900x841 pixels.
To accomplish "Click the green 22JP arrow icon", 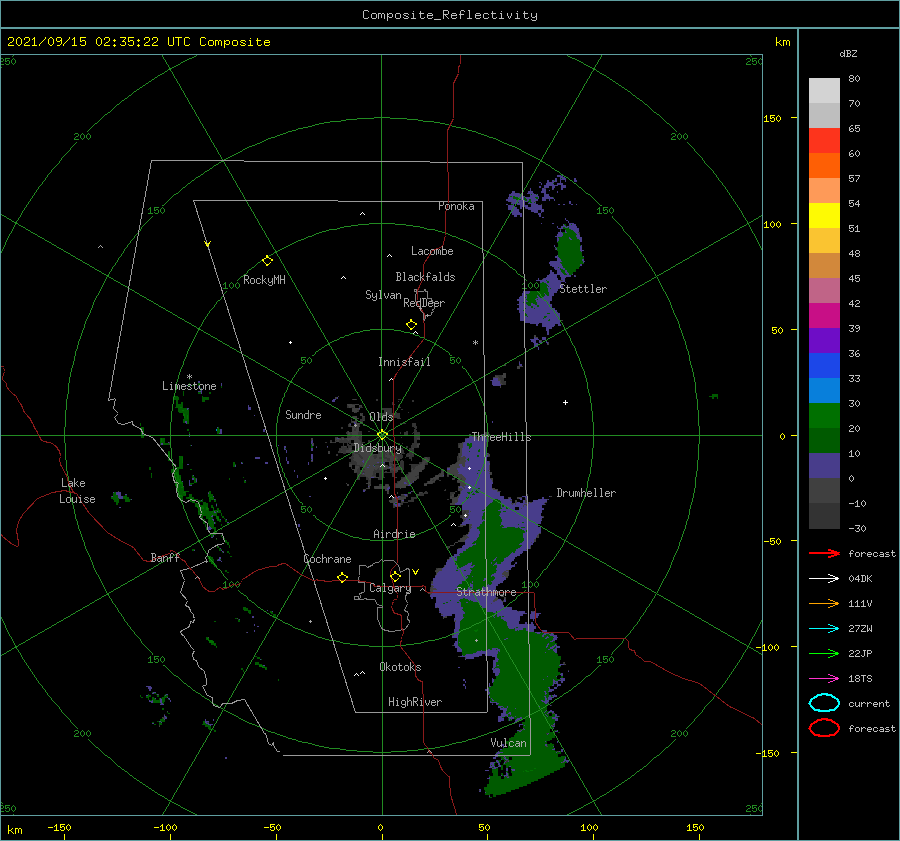I will 824,653.
